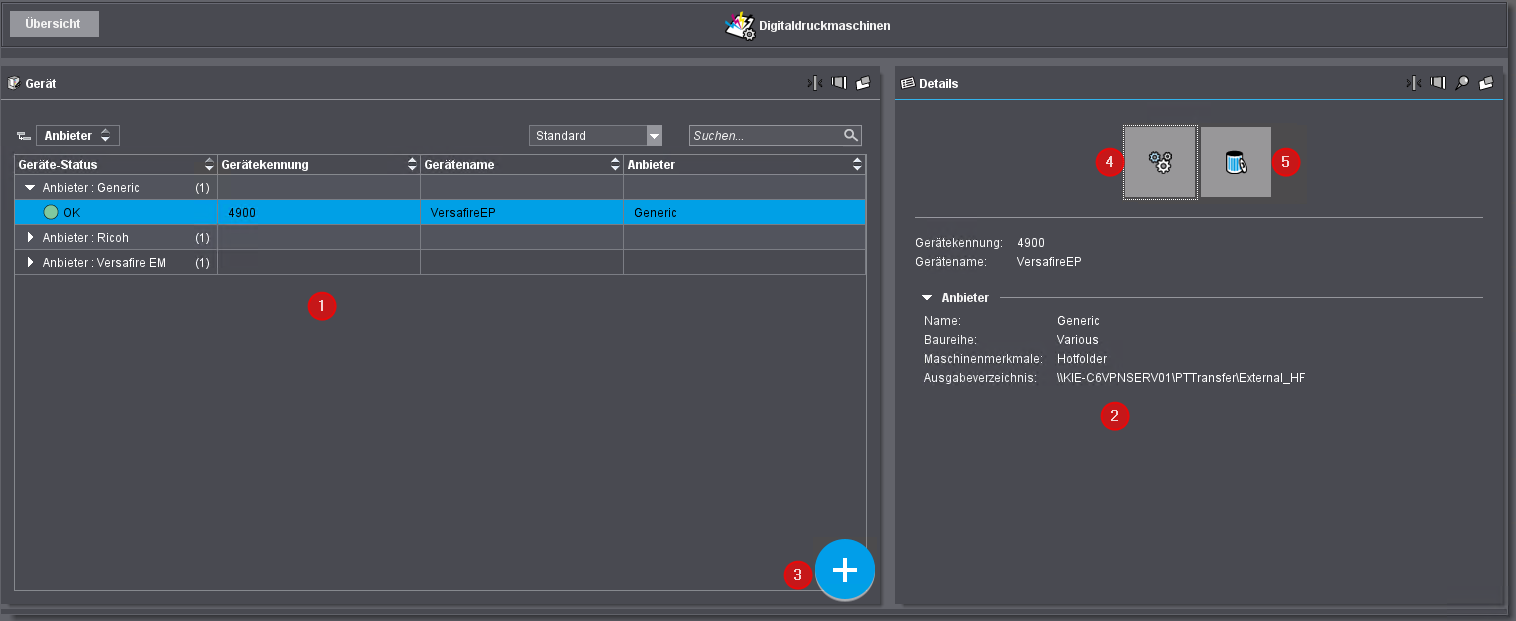Click the Gerätekennung value 4900 in Details
The height and width of the screenshot is (621, 1516).
click(x=1030, y=243)
